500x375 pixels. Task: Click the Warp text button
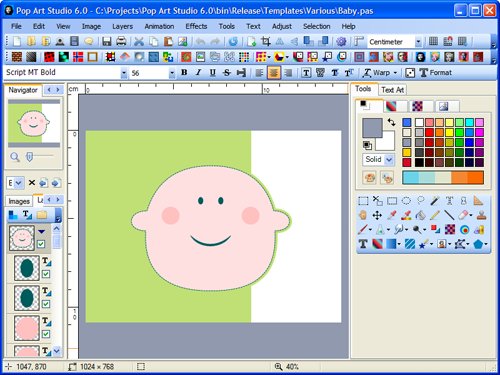(380, 73)
